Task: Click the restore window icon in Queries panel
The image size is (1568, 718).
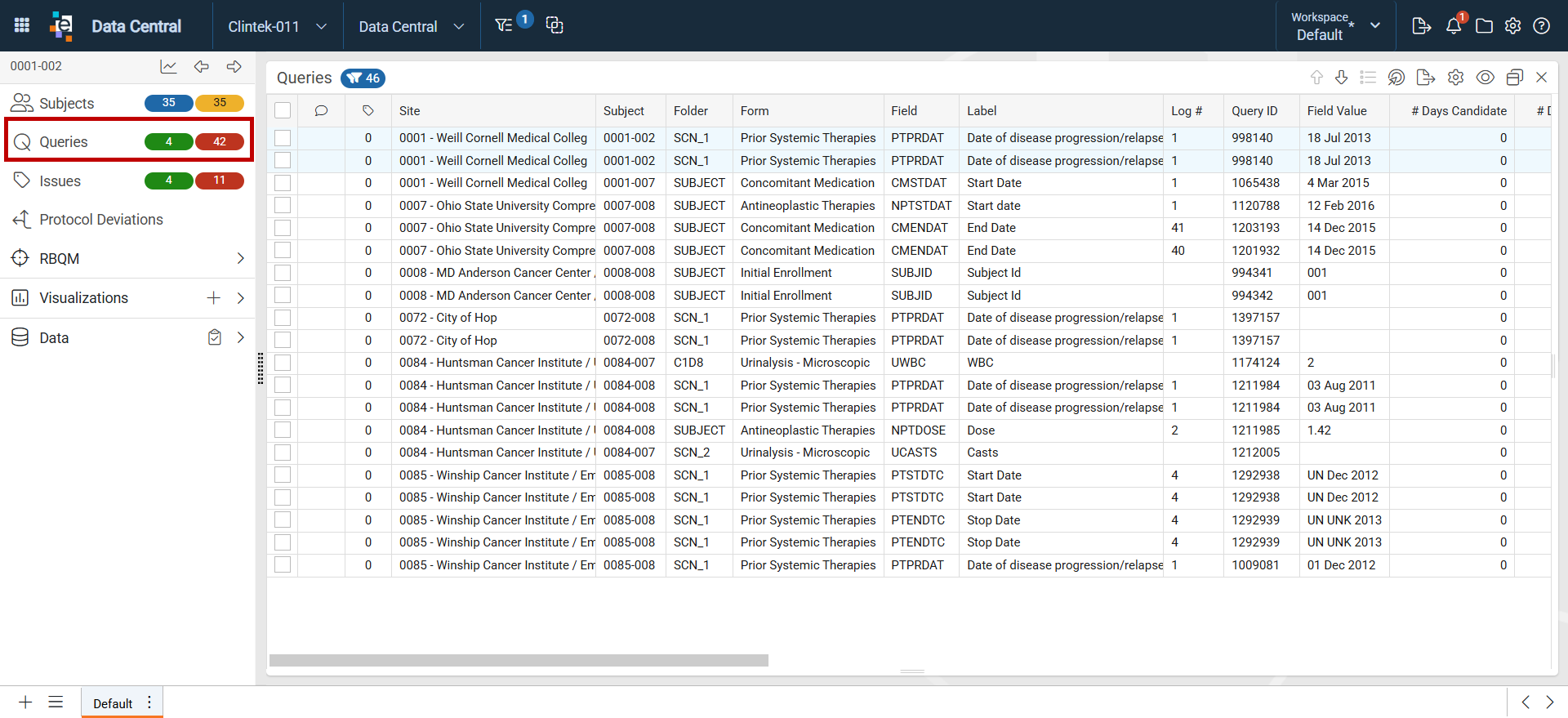Action: click(x=1515, y=78)
